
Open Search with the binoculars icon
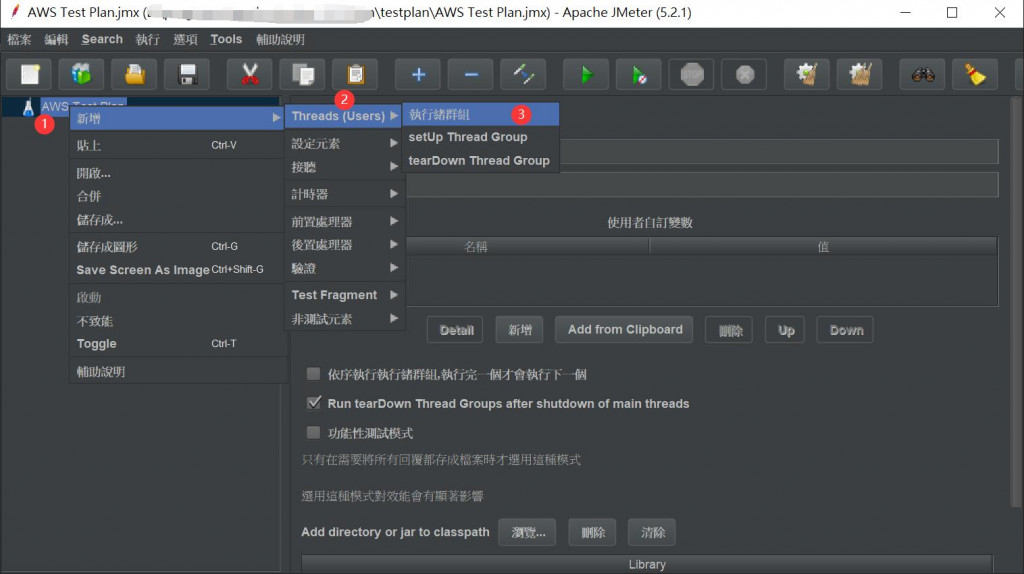tap(923, 74)
